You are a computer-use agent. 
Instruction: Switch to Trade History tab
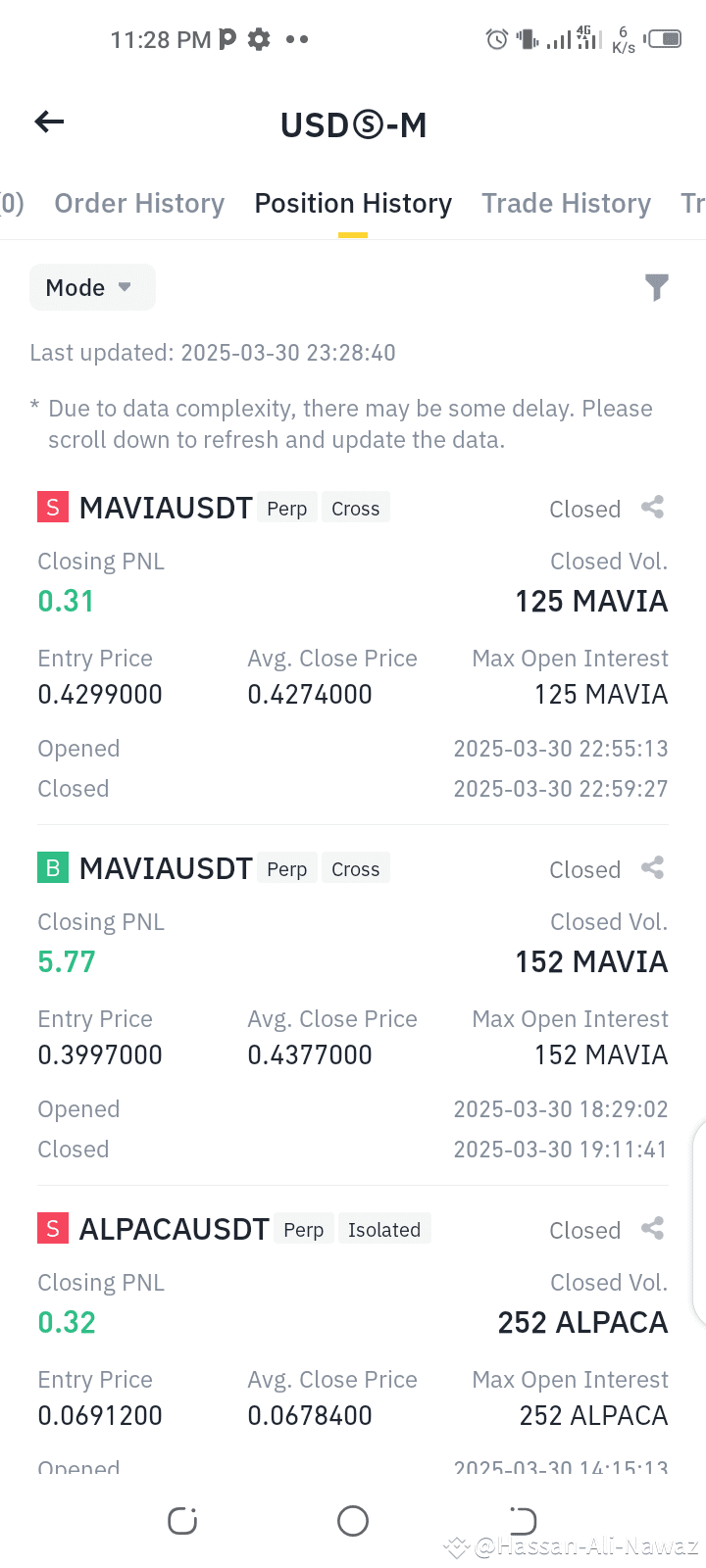[x=566, y=204]
